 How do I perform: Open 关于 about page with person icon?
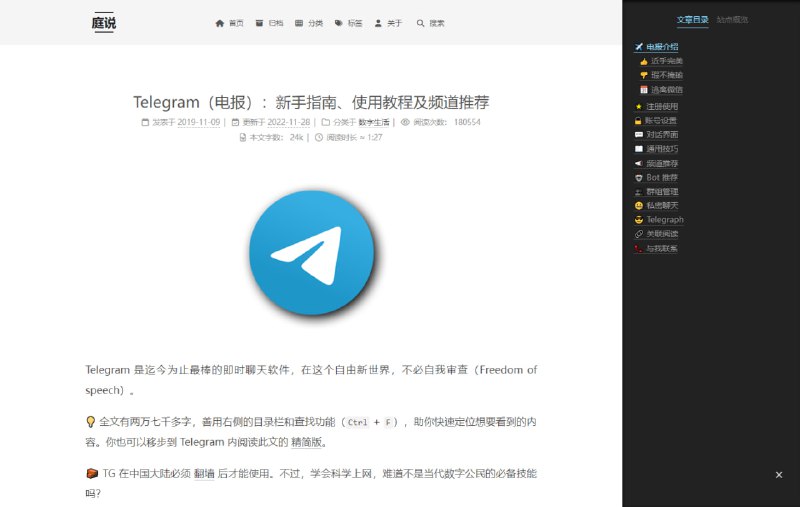tap(388, 23)
